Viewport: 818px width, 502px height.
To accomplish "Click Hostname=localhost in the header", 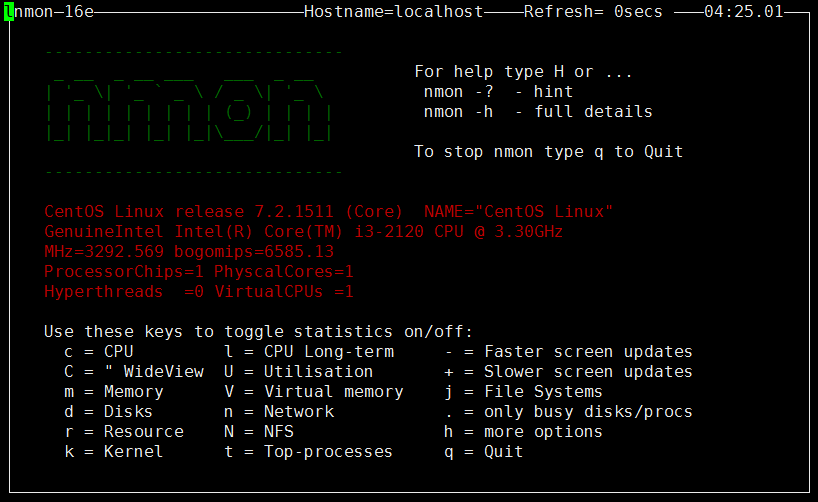I will (x=394, y=11).
